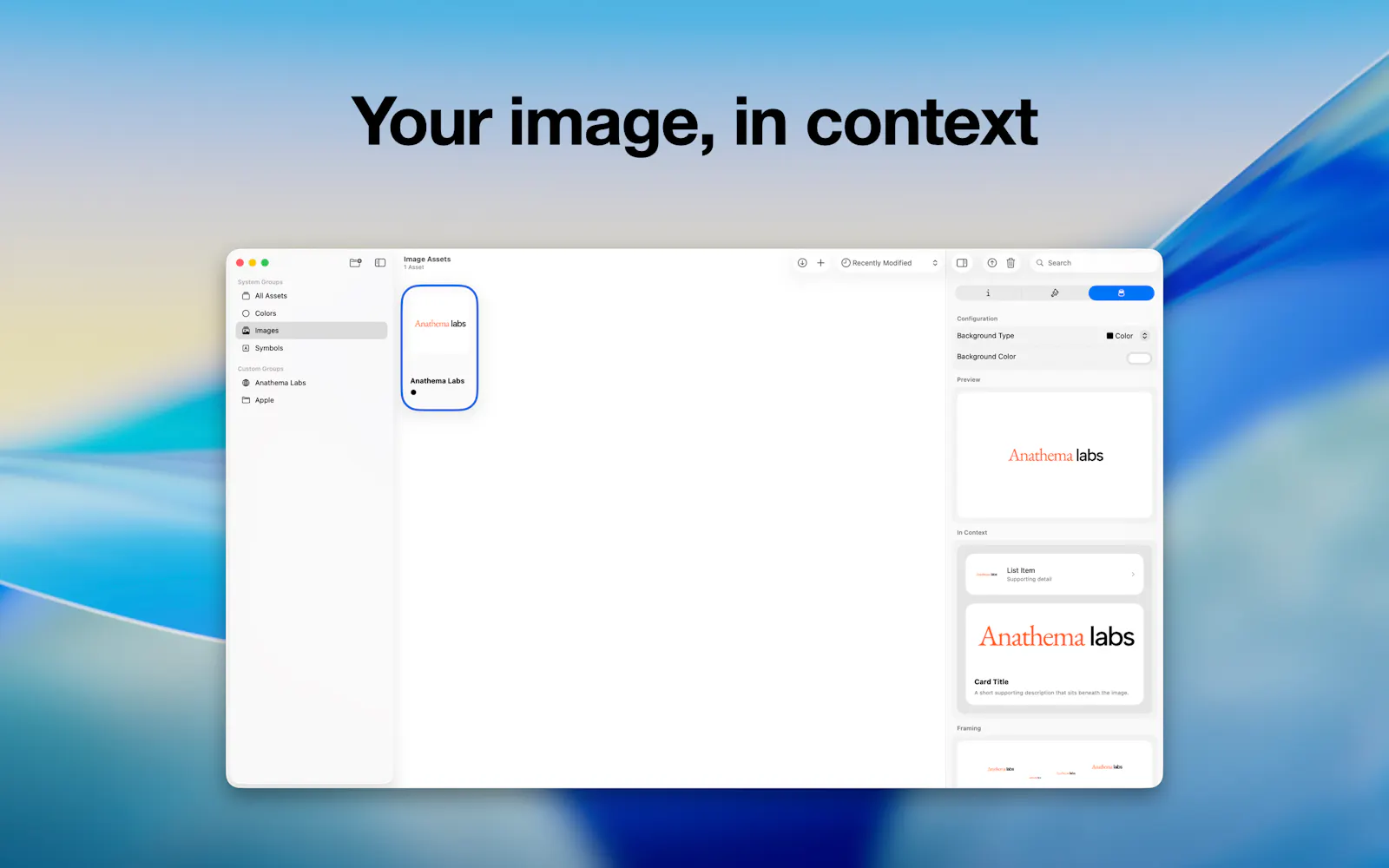Click the System Groups header
The image size is (1389, 868).
click(260, 282)
